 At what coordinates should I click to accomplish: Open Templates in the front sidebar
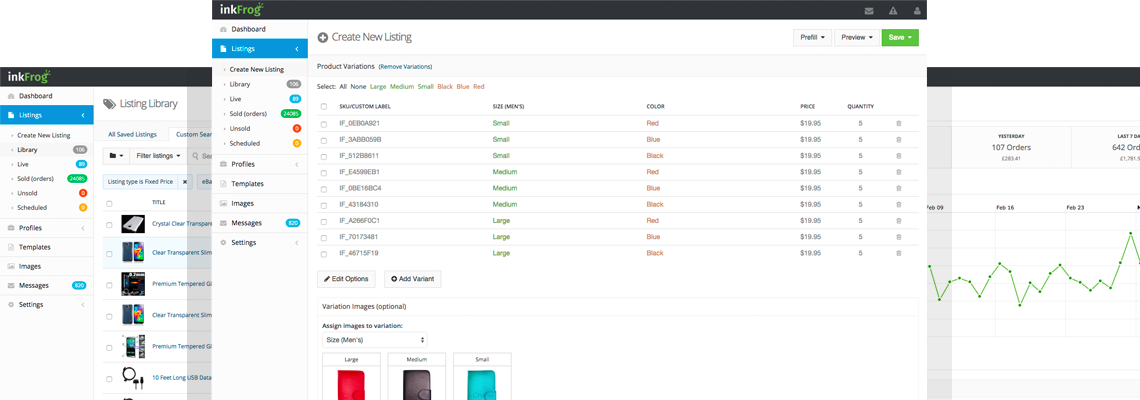(247, 184)
